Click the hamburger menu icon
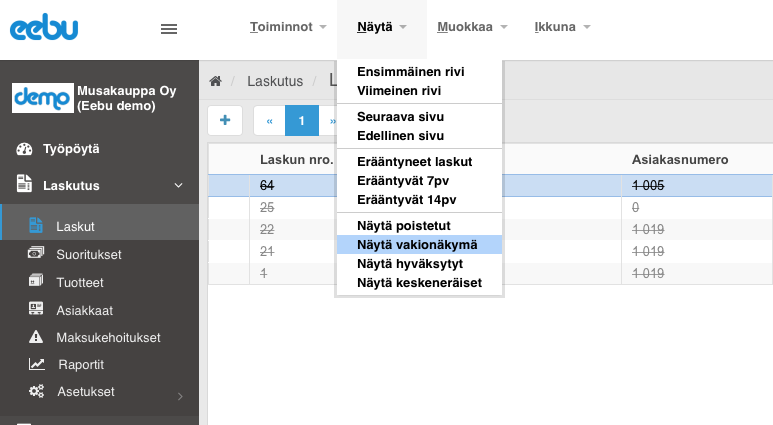 [x=169, y=29]
